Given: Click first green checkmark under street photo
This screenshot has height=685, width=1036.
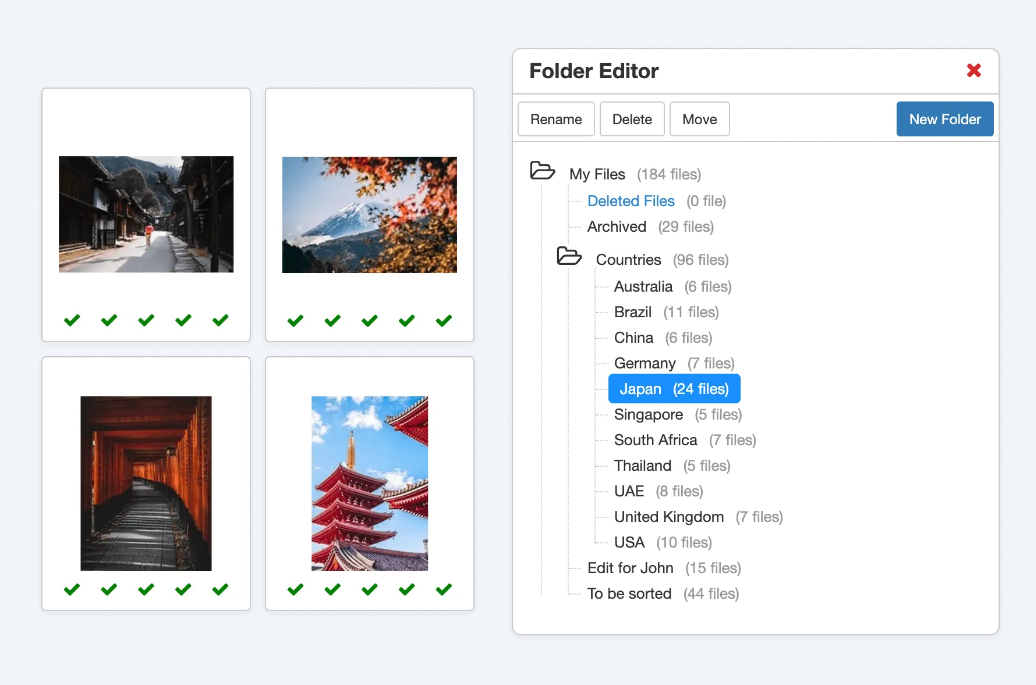Looking at the screenshot, I should coord(72,320).
